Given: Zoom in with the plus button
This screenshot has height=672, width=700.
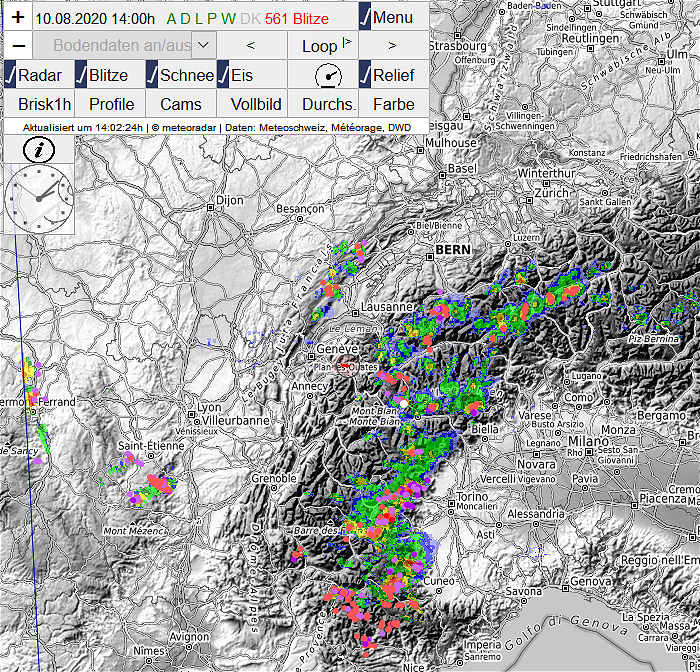Looking at the screenshot, I should tap(17, 17).
